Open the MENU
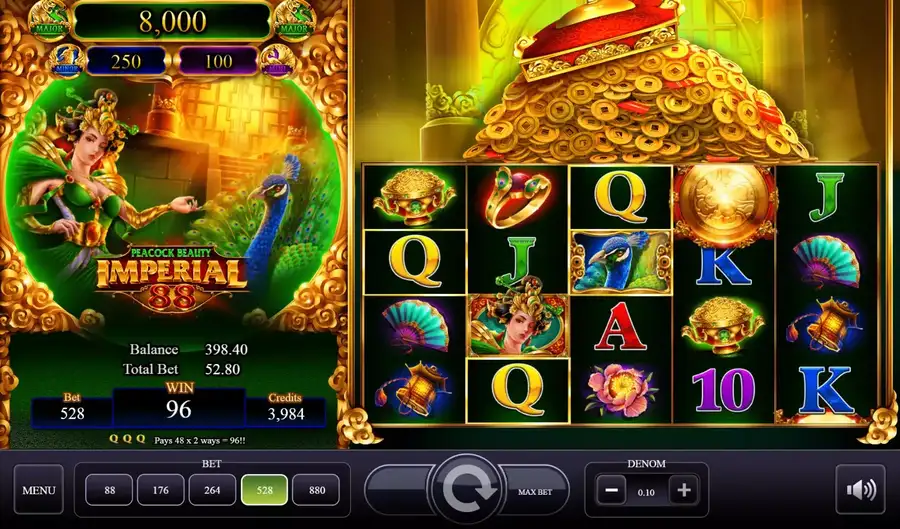Screen dimensions: 900x529 click(x=38, y=490)
